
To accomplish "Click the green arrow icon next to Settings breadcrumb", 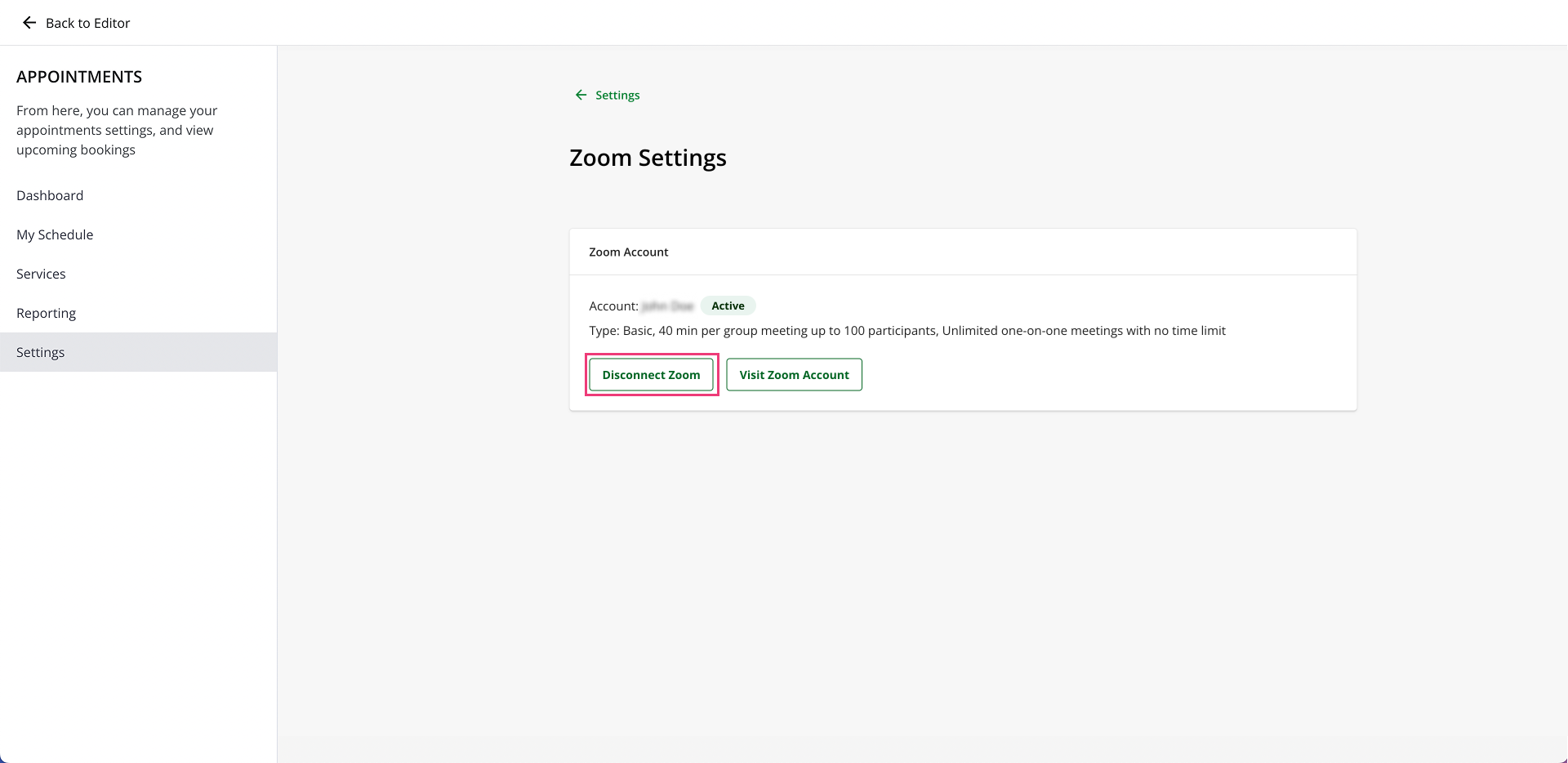I will point(581,95).
